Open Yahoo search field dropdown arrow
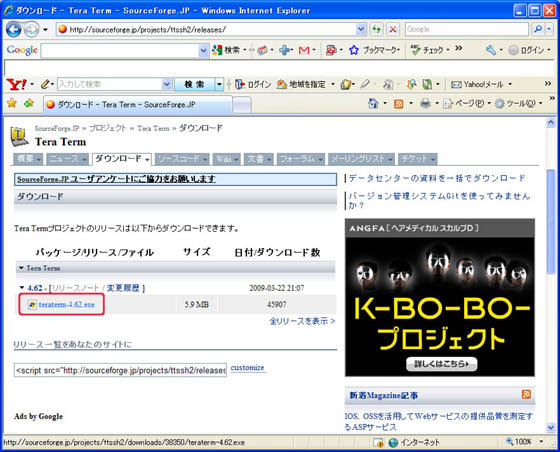Screen dimensions: 560x452 166,84
